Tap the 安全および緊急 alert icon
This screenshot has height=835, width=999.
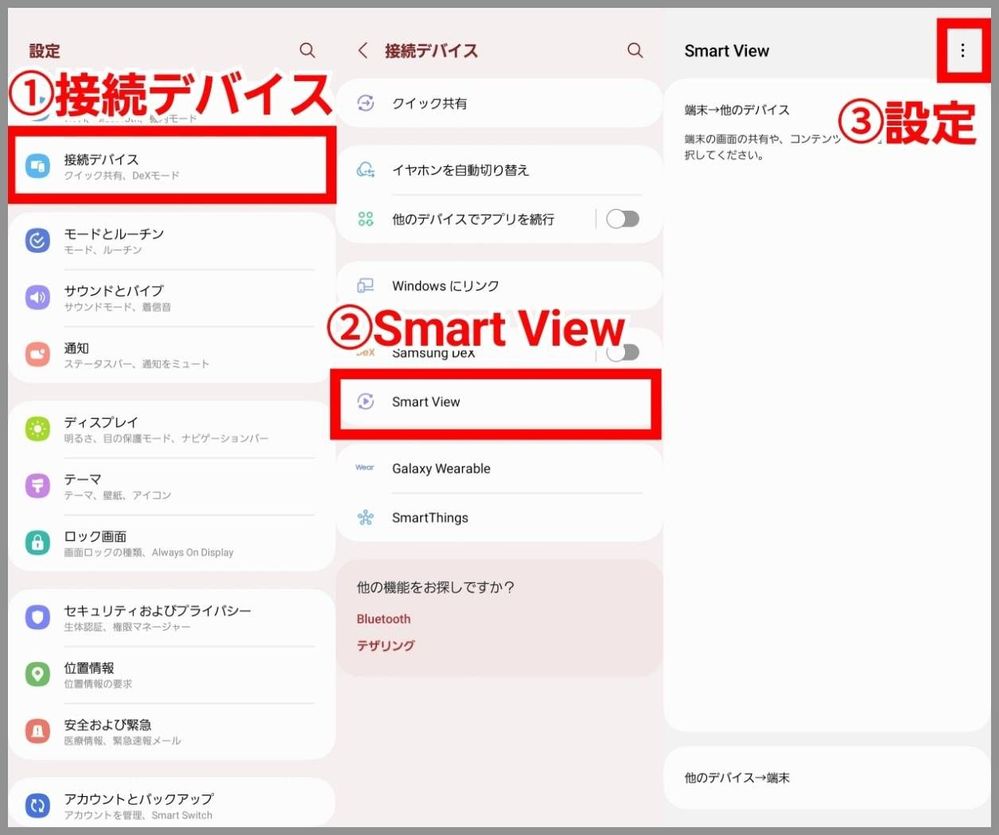38,731
